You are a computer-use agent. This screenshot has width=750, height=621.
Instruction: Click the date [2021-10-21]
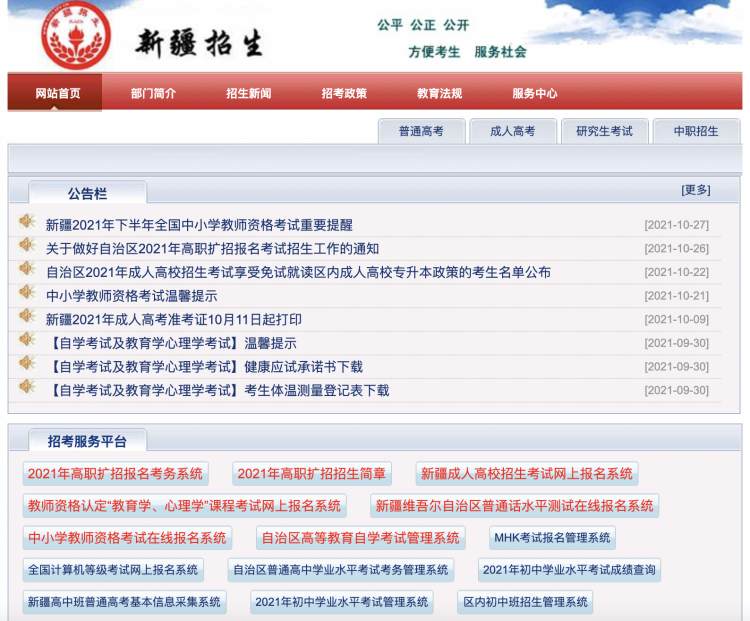pyautogui.click(x=676, y=296)
